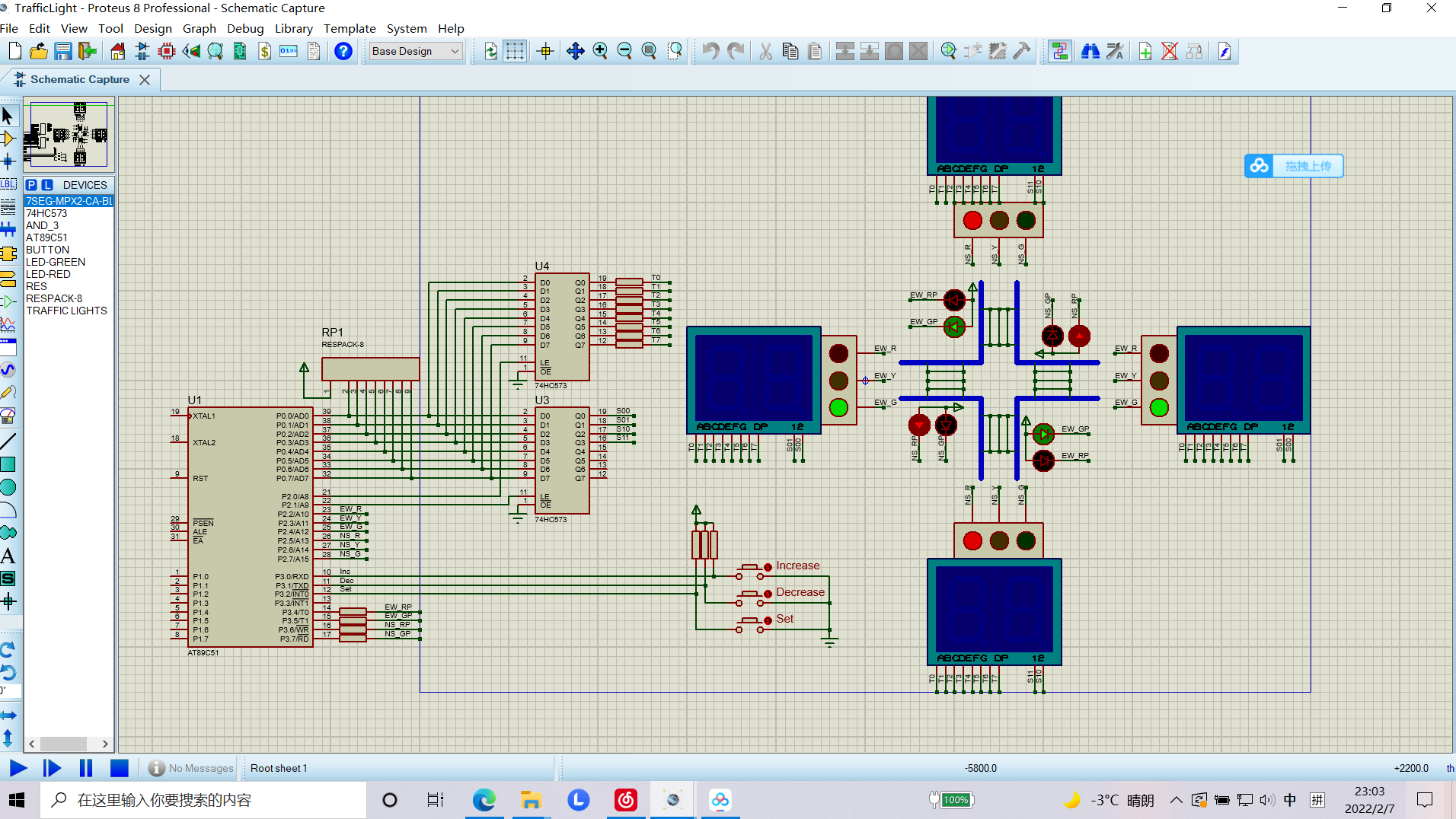The image size is (1456, 819).
Task: Stop the simulation with the square button
Action: pyautogui.click(x=119, y=768)
